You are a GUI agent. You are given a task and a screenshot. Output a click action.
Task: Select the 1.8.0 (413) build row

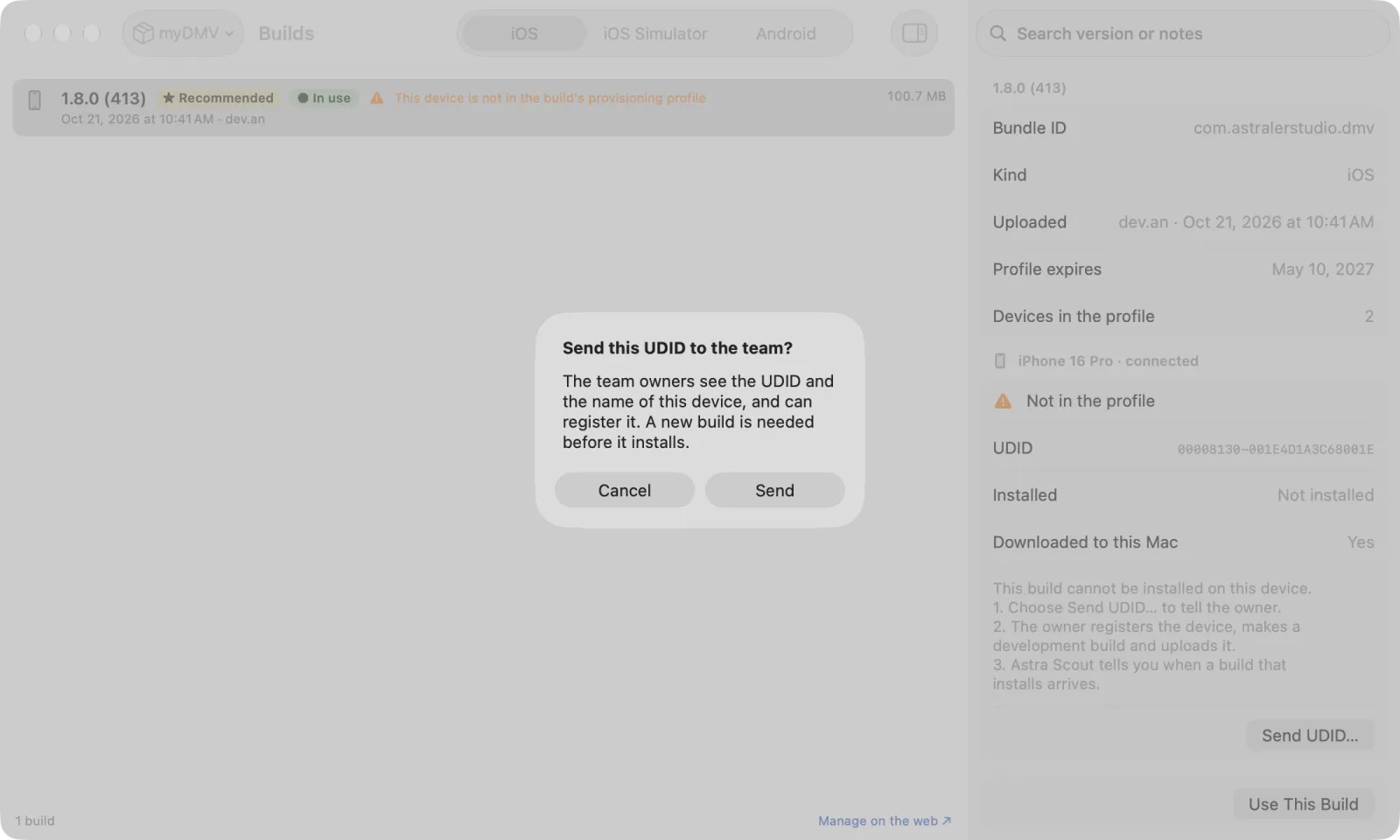483,108
